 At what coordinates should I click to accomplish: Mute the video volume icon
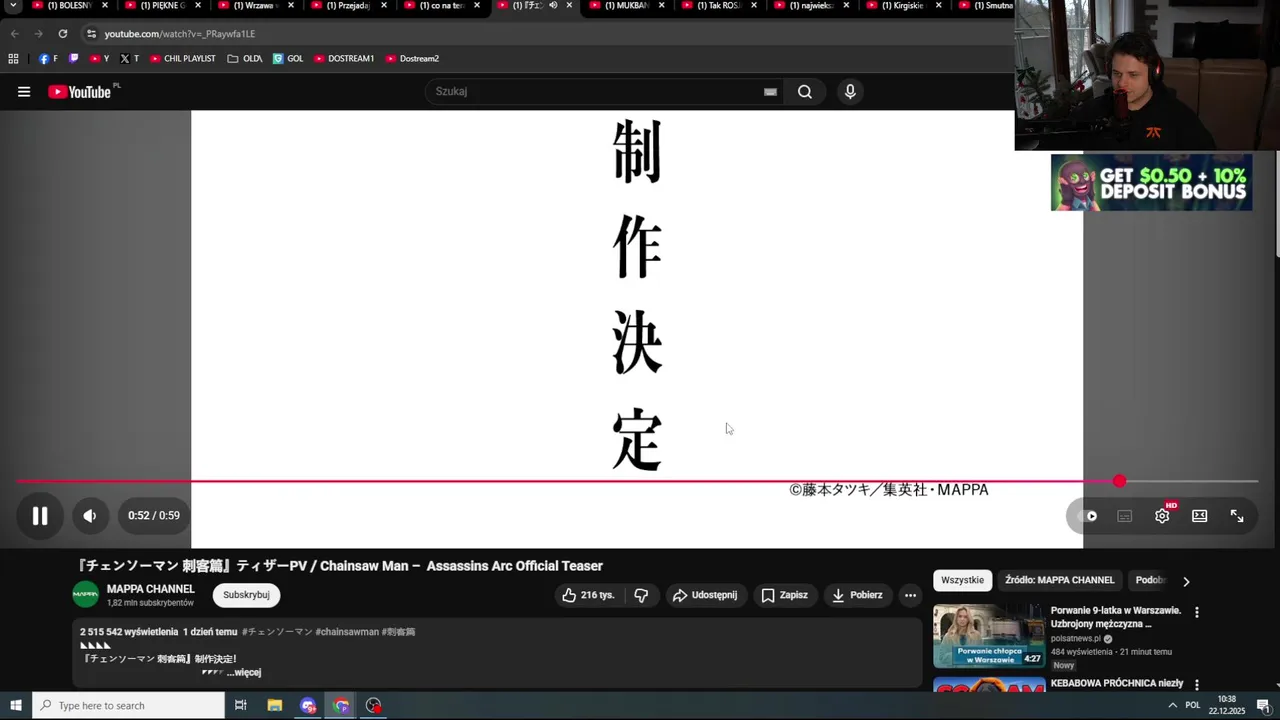90,516
